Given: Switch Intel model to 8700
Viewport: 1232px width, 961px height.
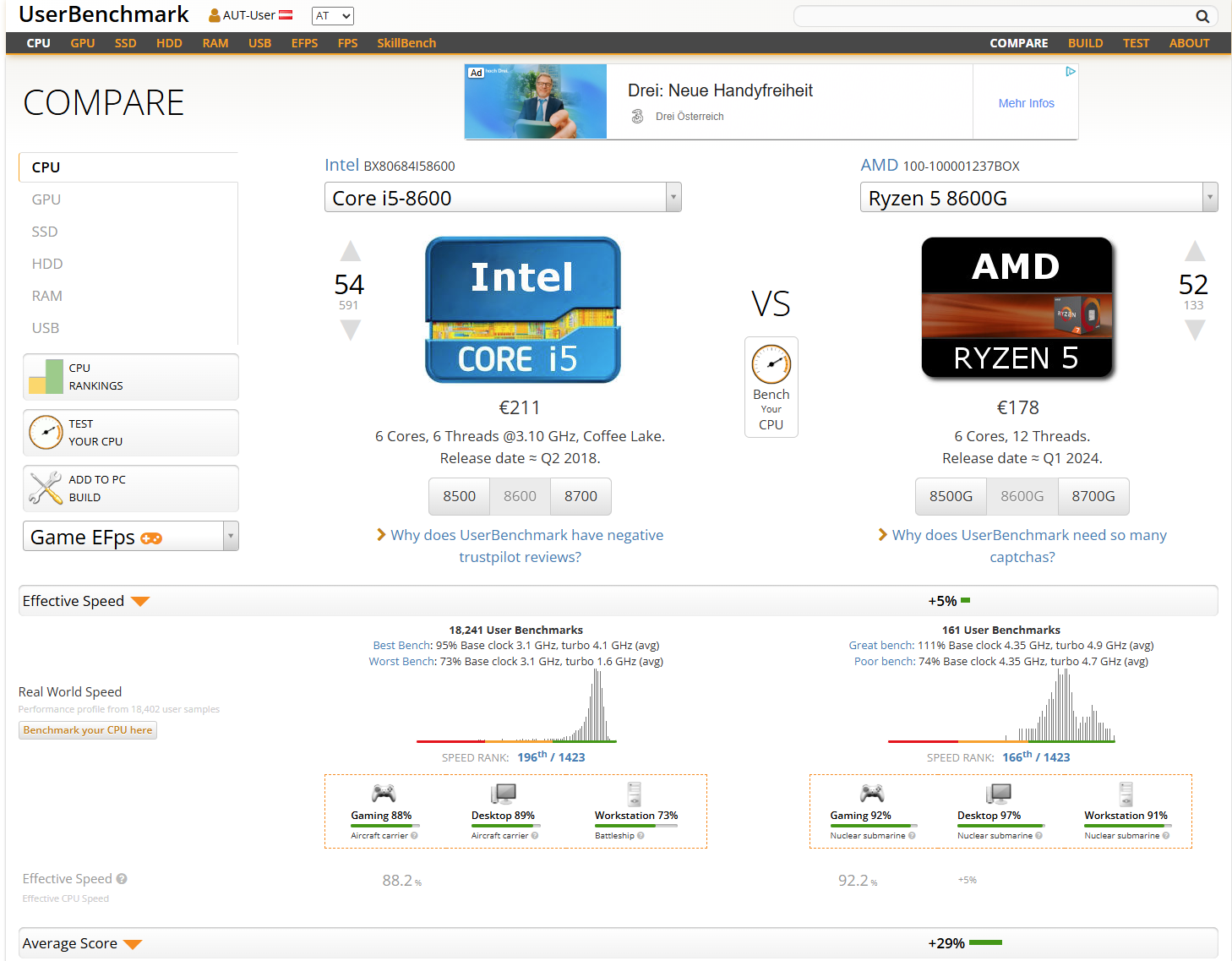Looking at the screenshot, I should click(x=581, y=496).
